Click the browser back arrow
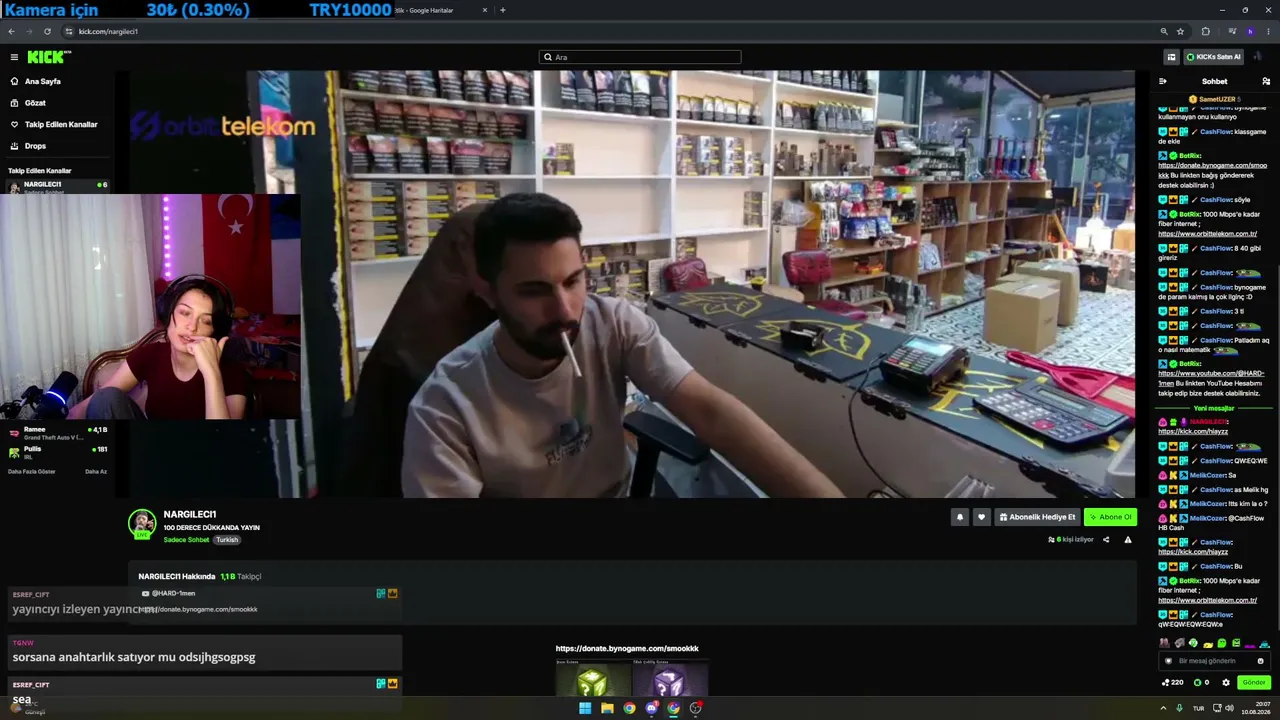The image size is (1280, 720). (x=11, y=31)
